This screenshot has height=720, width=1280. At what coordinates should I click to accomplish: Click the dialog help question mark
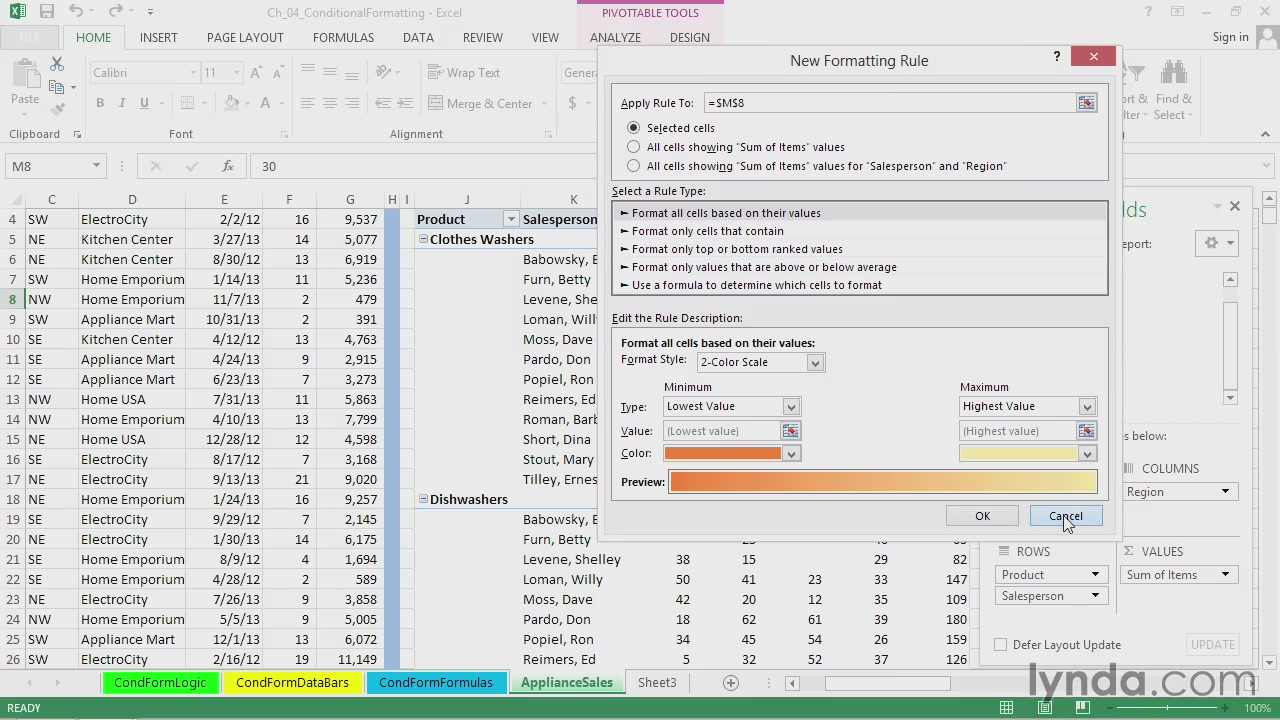click(1056, 57)
